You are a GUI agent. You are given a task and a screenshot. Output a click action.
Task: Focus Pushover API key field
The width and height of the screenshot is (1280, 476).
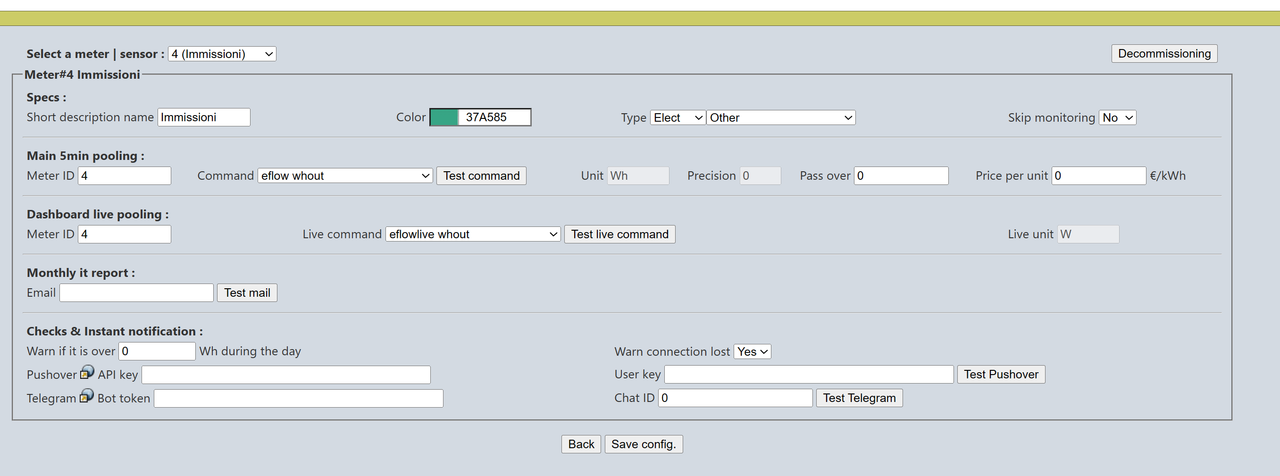(x=286, y=374)
